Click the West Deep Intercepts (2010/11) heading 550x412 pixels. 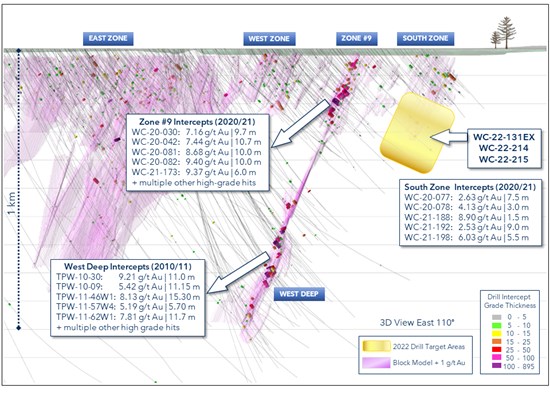pyautogui.click(x=128, y=266)
